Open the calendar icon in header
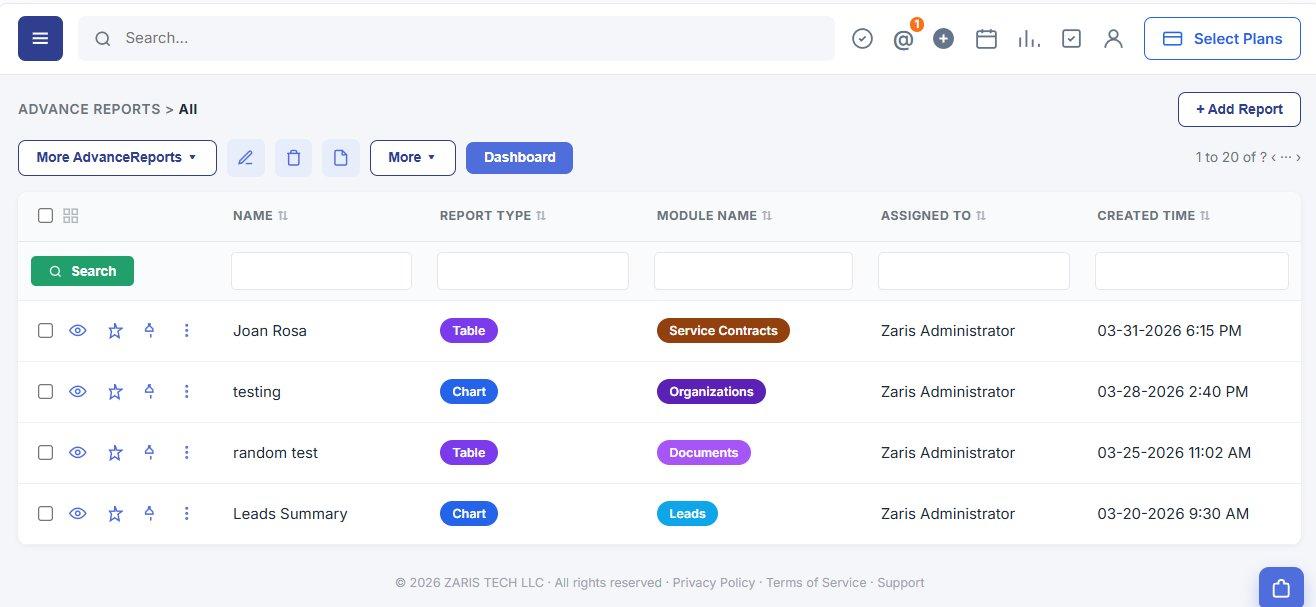1316x607 pixels. point(986,38)
